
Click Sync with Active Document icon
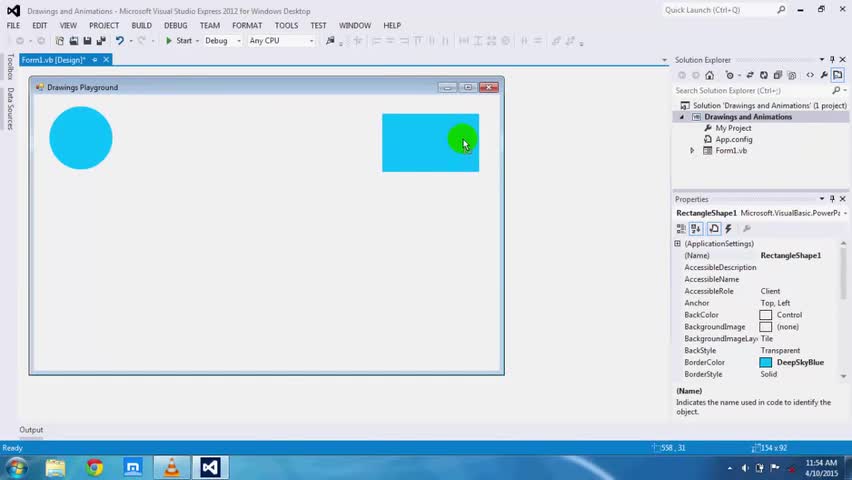pos(750,75)
